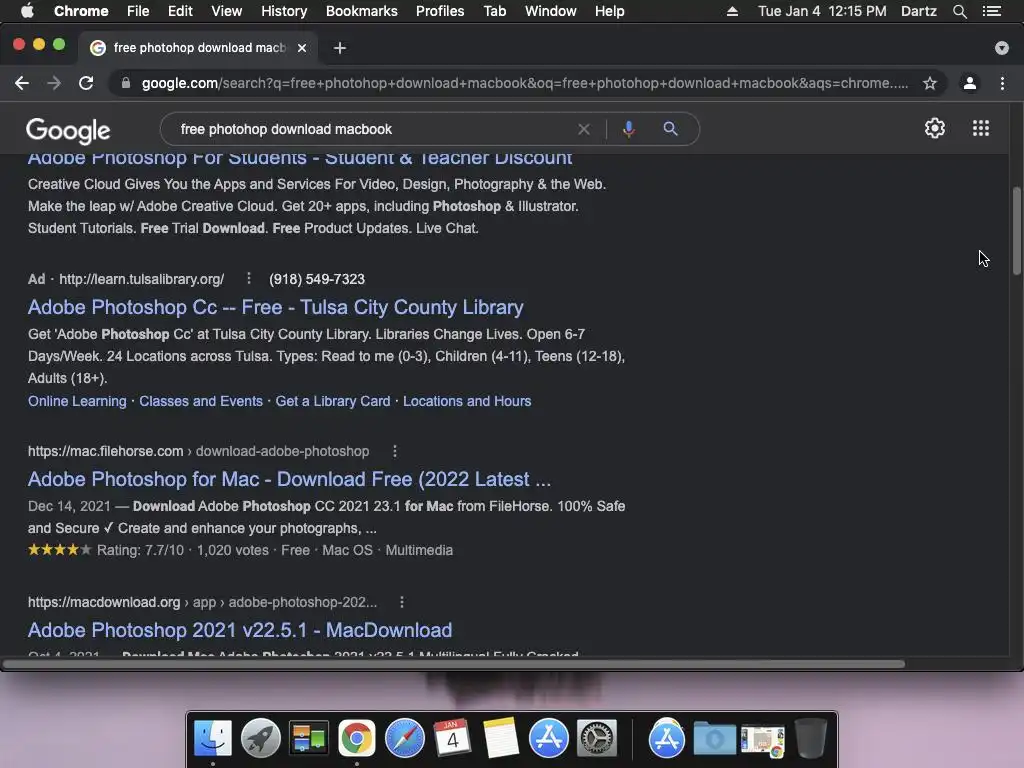Open System Preferences from the Dock
The width and height of the screenshot is (1024, 768).
[596, 738]
